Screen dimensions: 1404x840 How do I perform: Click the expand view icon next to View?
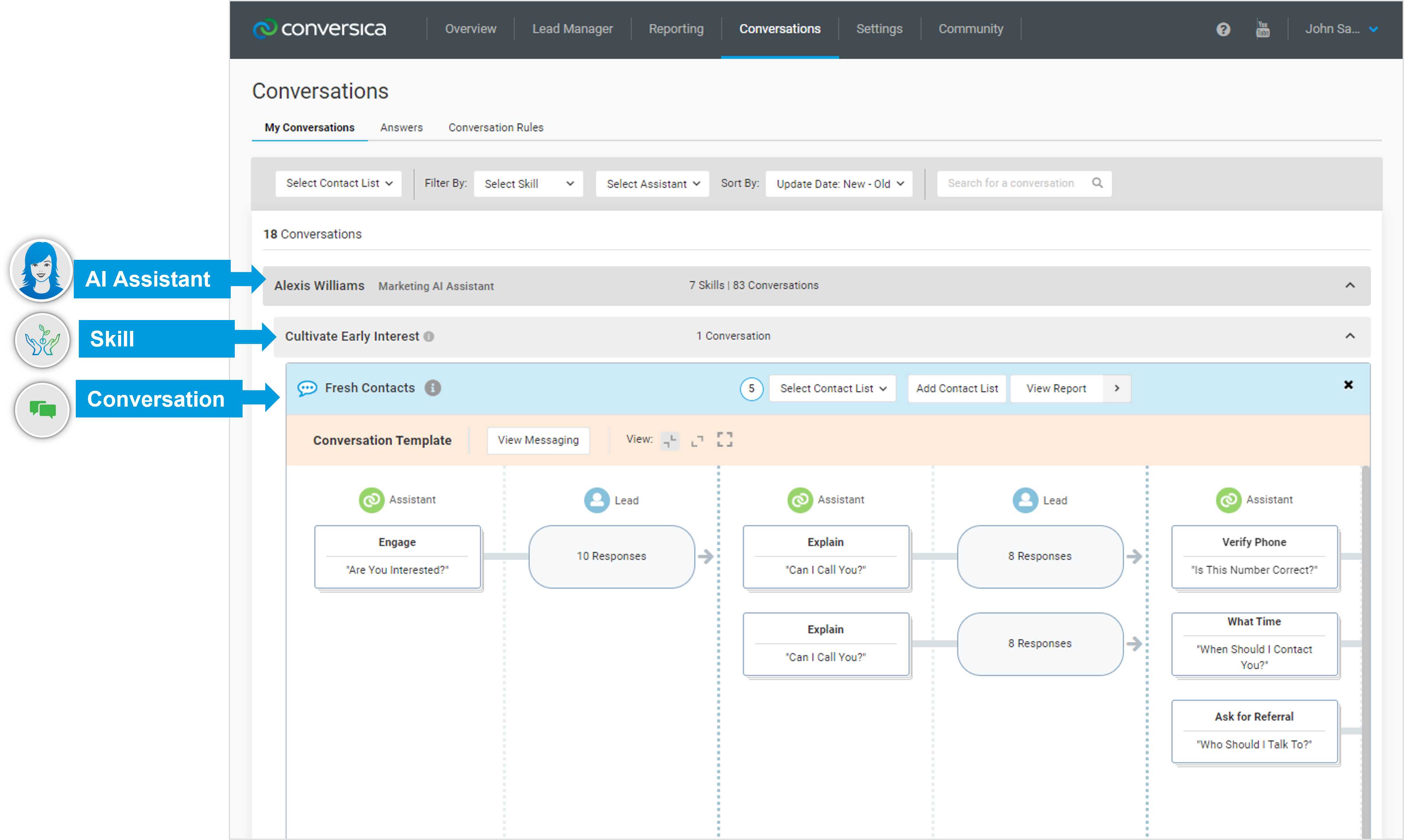pyautogui.click(x=697, y=440)
